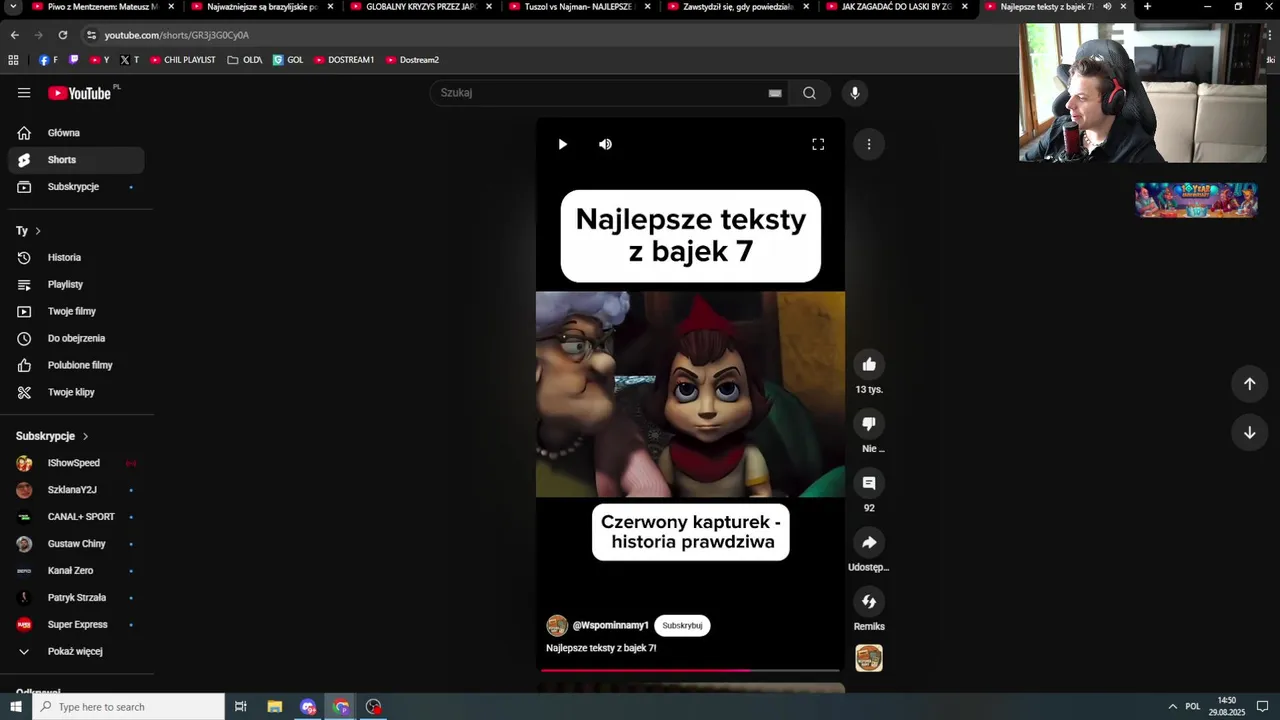Viewport: 1280px width, 720px height.
Task: Click the Remiks remix icon
Action: pyautogui.click(x=869, y=601)
